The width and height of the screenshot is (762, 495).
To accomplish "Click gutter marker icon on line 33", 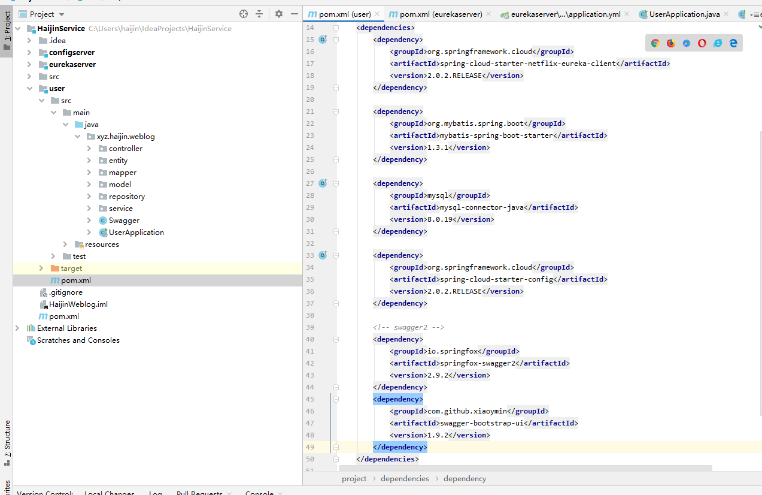I will [x=323, y=255].
